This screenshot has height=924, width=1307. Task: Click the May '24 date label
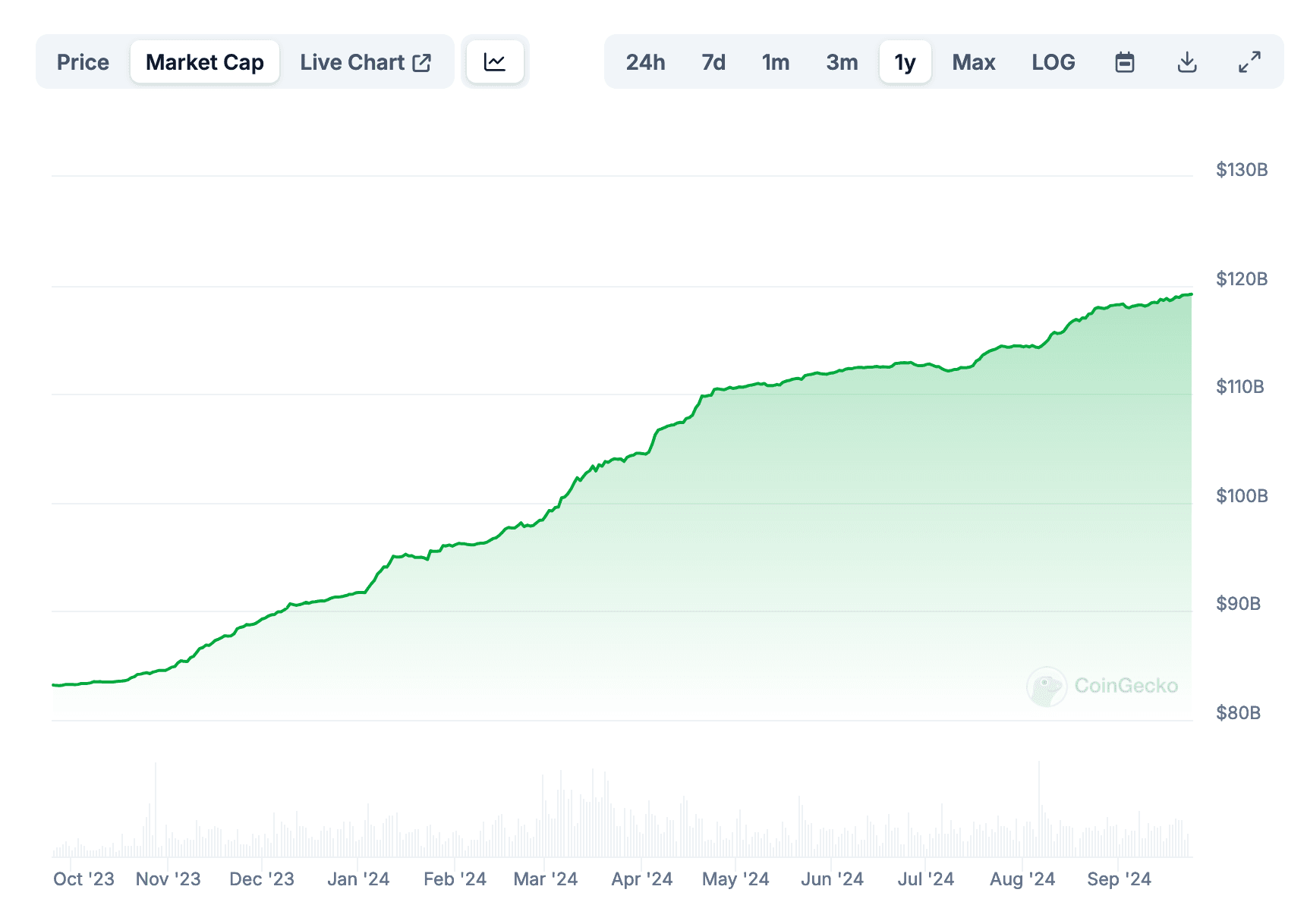735,879
